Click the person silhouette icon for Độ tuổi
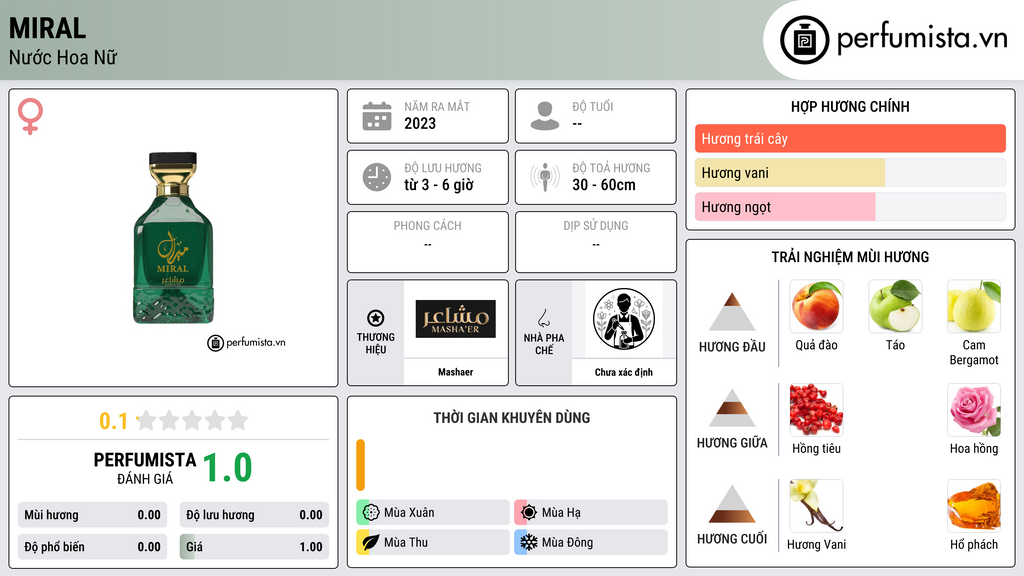 [x=545, y=116]
